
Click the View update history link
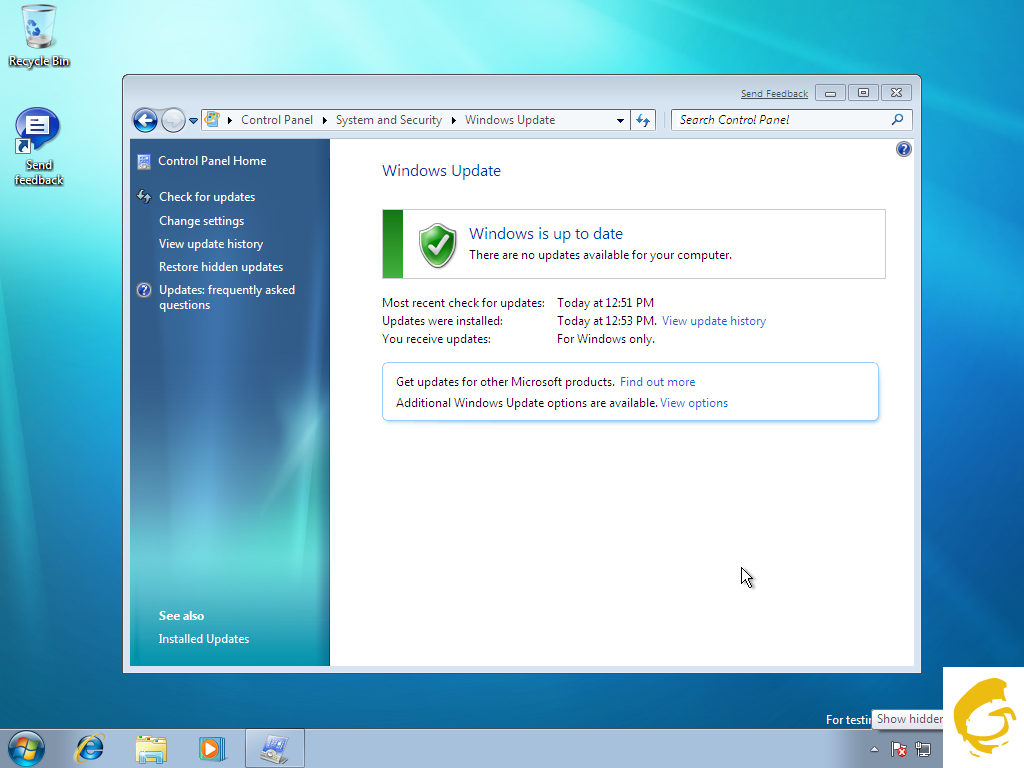point(713,321)
